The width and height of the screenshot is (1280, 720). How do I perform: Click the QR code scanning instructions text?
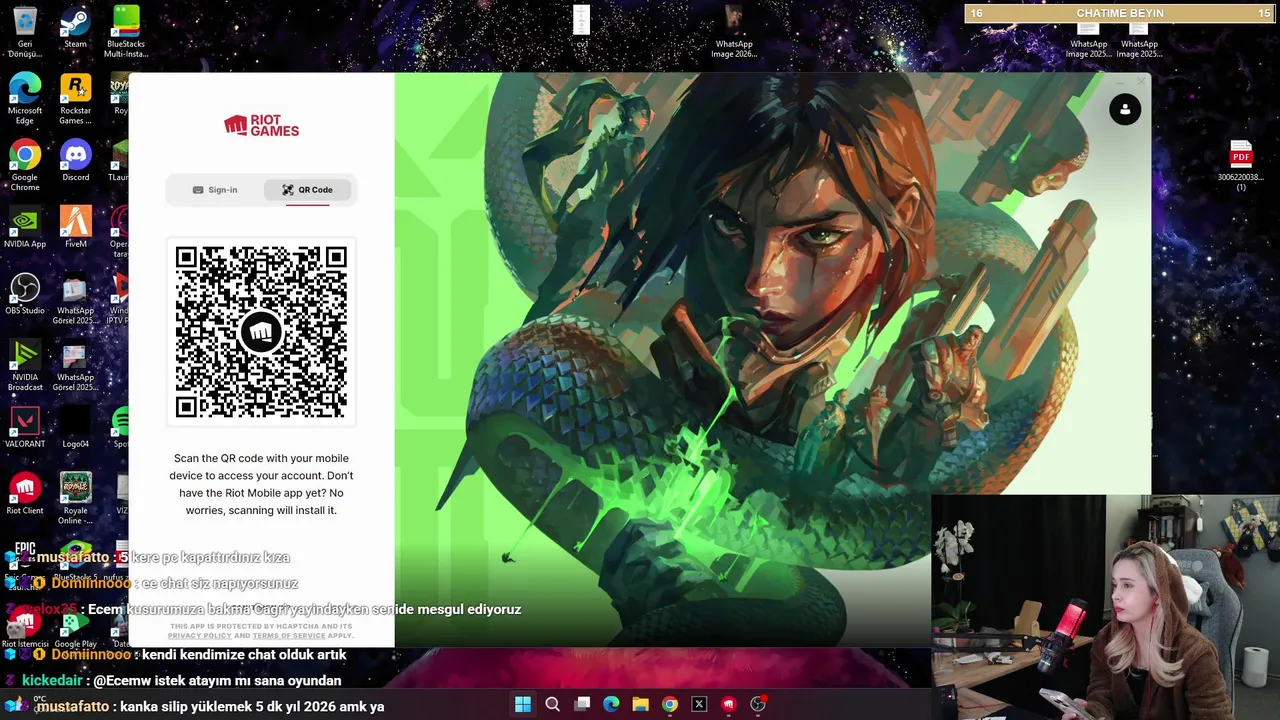pyautogui.click(x=261, y=484)
